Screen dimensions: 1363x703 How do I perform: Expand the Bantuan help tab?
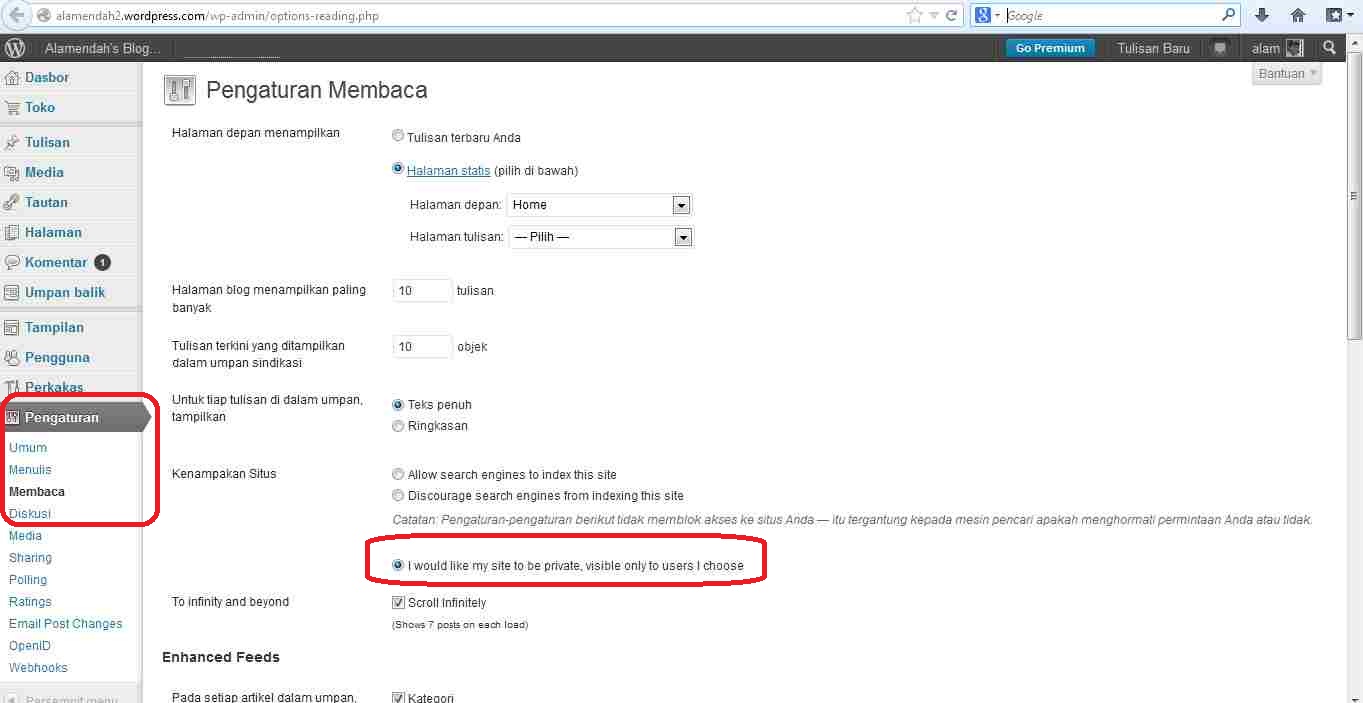[1286, 74]
